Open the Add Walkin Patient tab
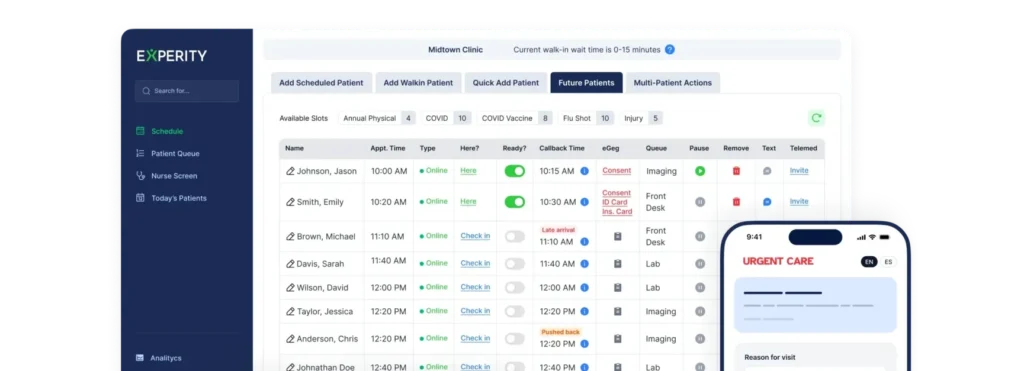 pyautogui.click(x=418, y=83)
